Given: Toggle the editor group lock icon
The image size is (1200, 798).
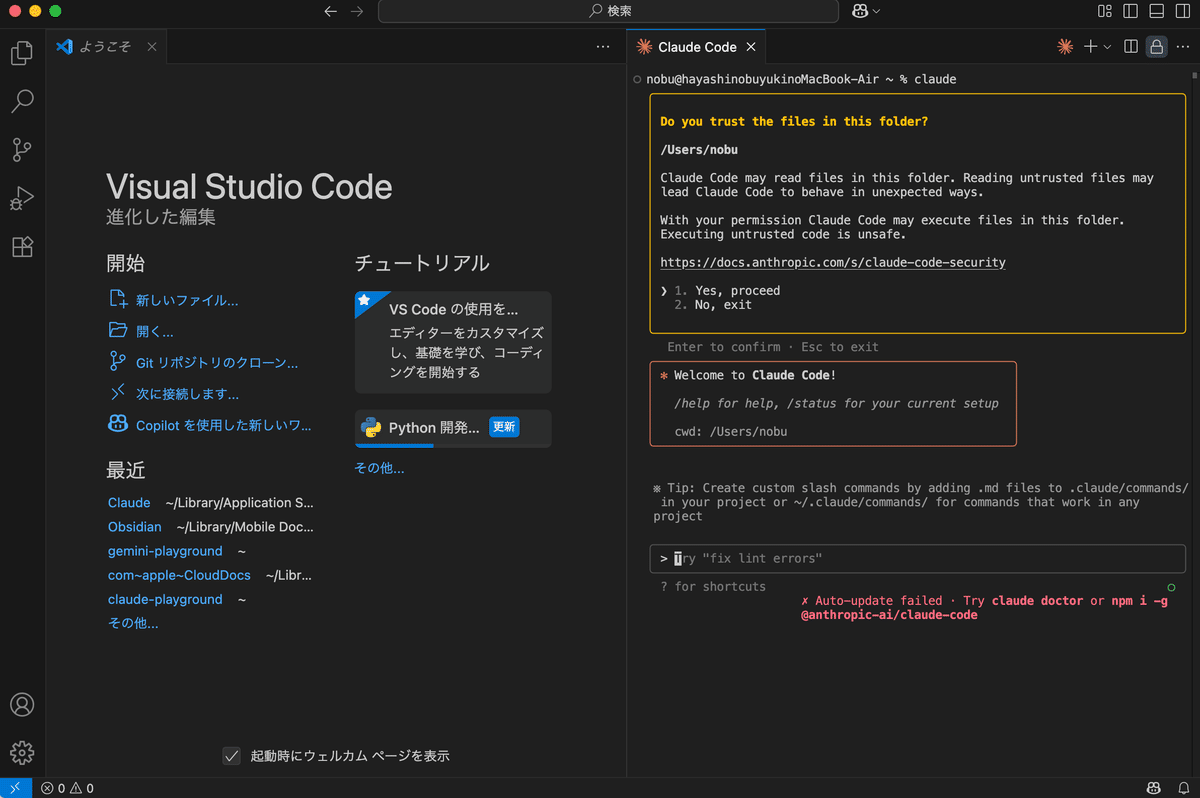Looking at the screenshot, I should 1156,47.
